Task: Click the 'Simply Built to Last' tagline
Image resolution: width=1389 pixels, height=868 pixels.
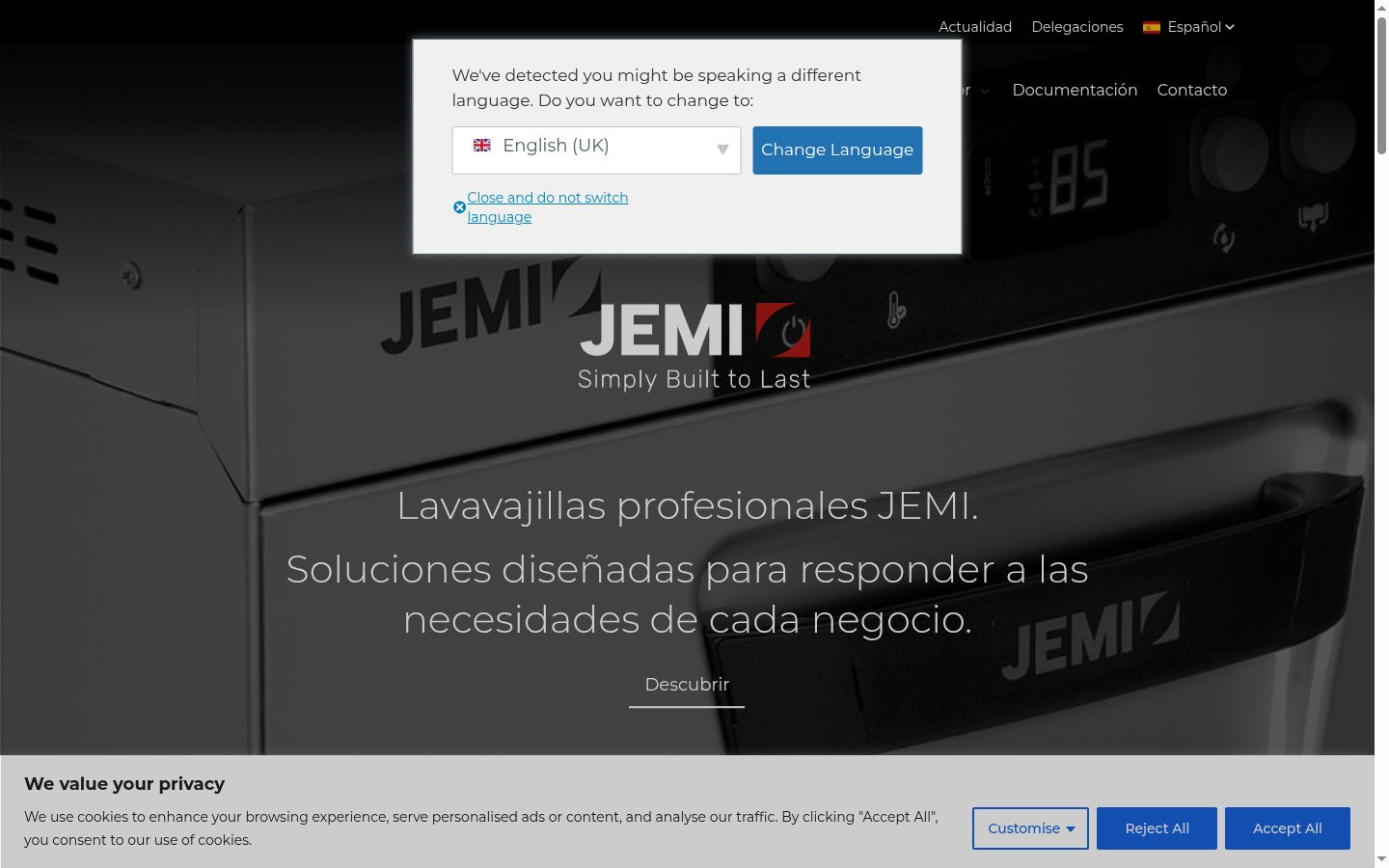Action: (x=694, y=379)
